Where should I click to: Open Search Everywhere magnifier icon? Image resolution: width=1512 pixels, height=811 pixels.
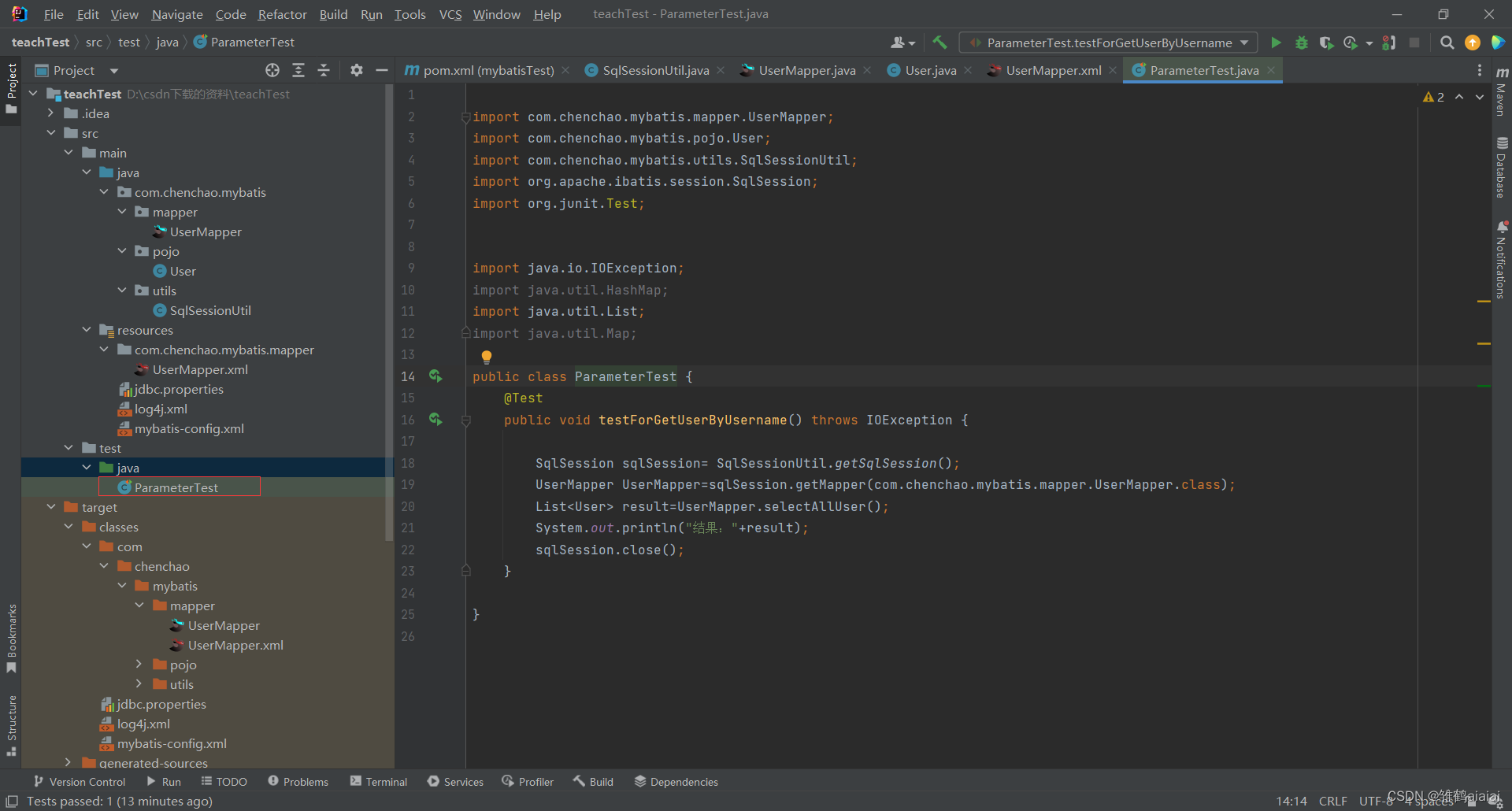(1447, 43)
